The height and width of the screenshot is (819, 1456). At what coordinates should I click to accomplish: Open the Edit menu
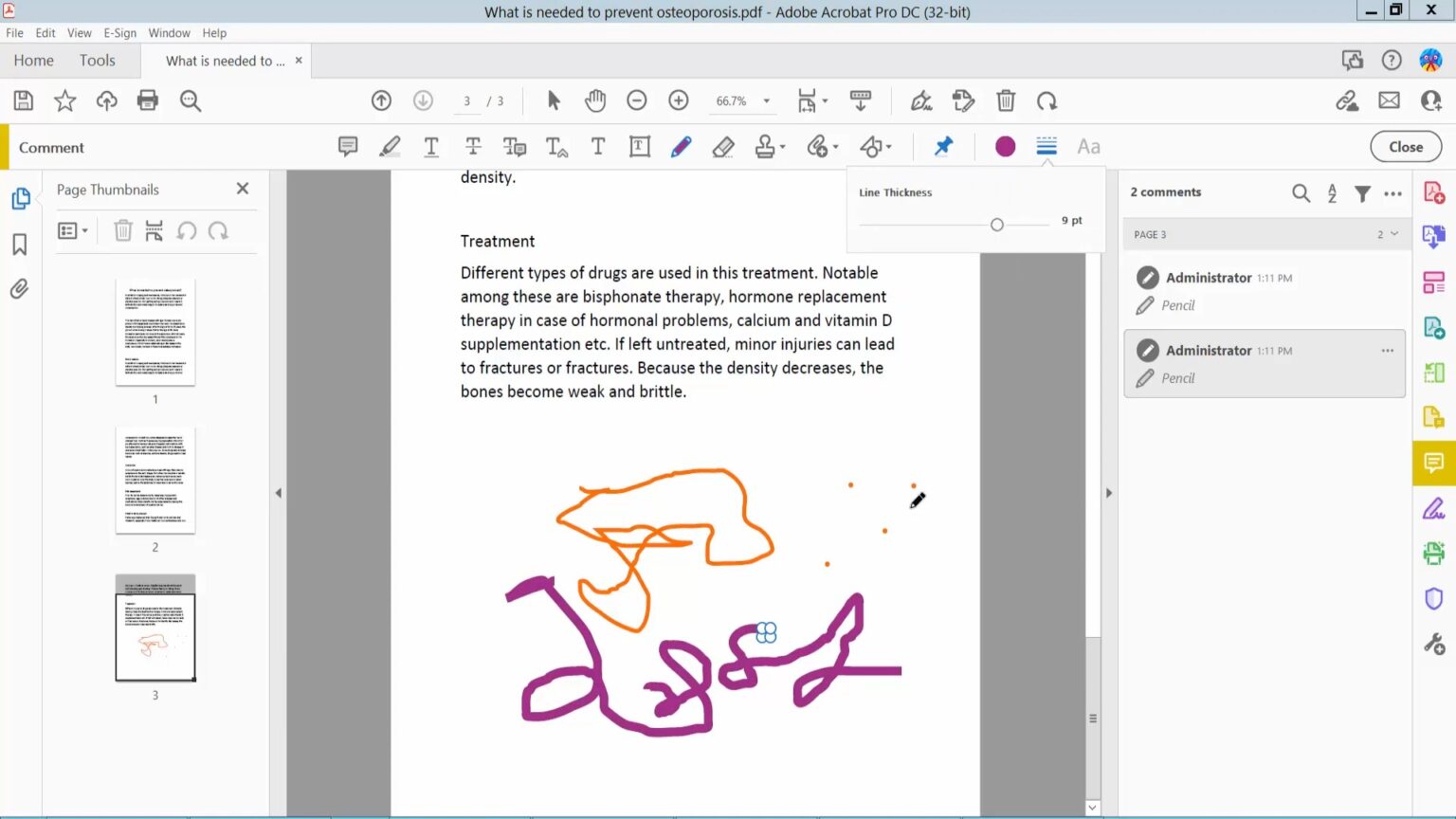[x=45, y=32]
